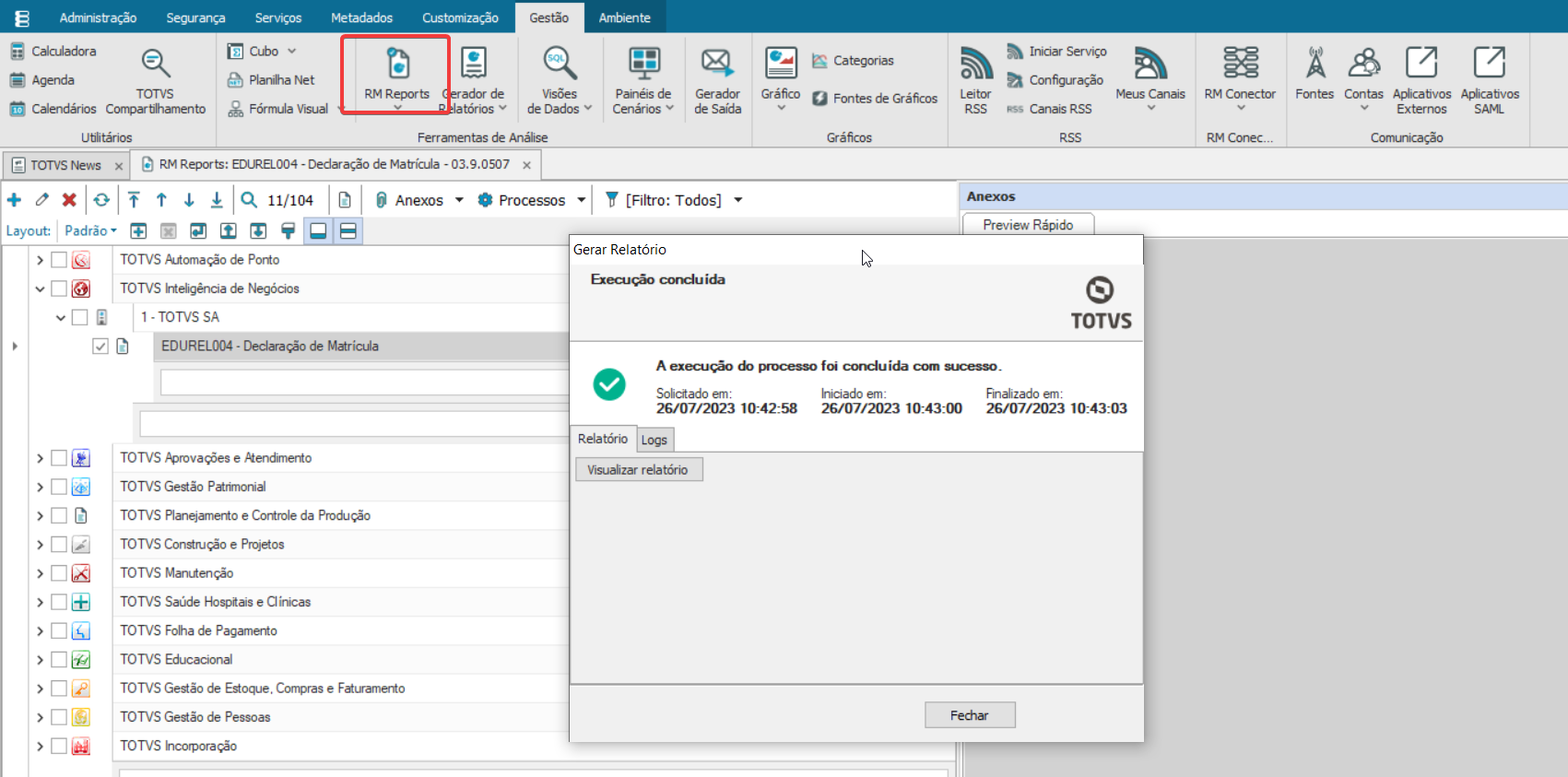Collapse the 1 - TOTVS SA node

click(x=61, y=317)
